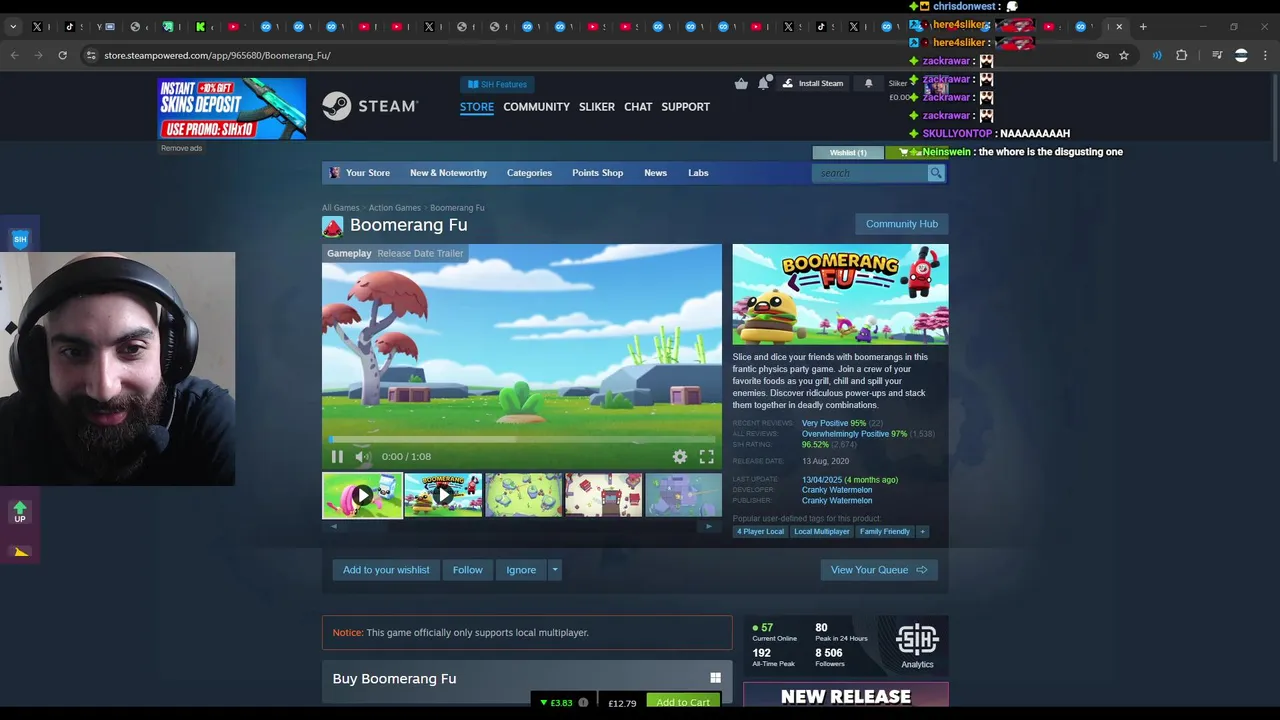The height and width of the screenshot is (720, 1280).
Task: Open the green island arena screenshot thumbnail
Action: [523, 495]
